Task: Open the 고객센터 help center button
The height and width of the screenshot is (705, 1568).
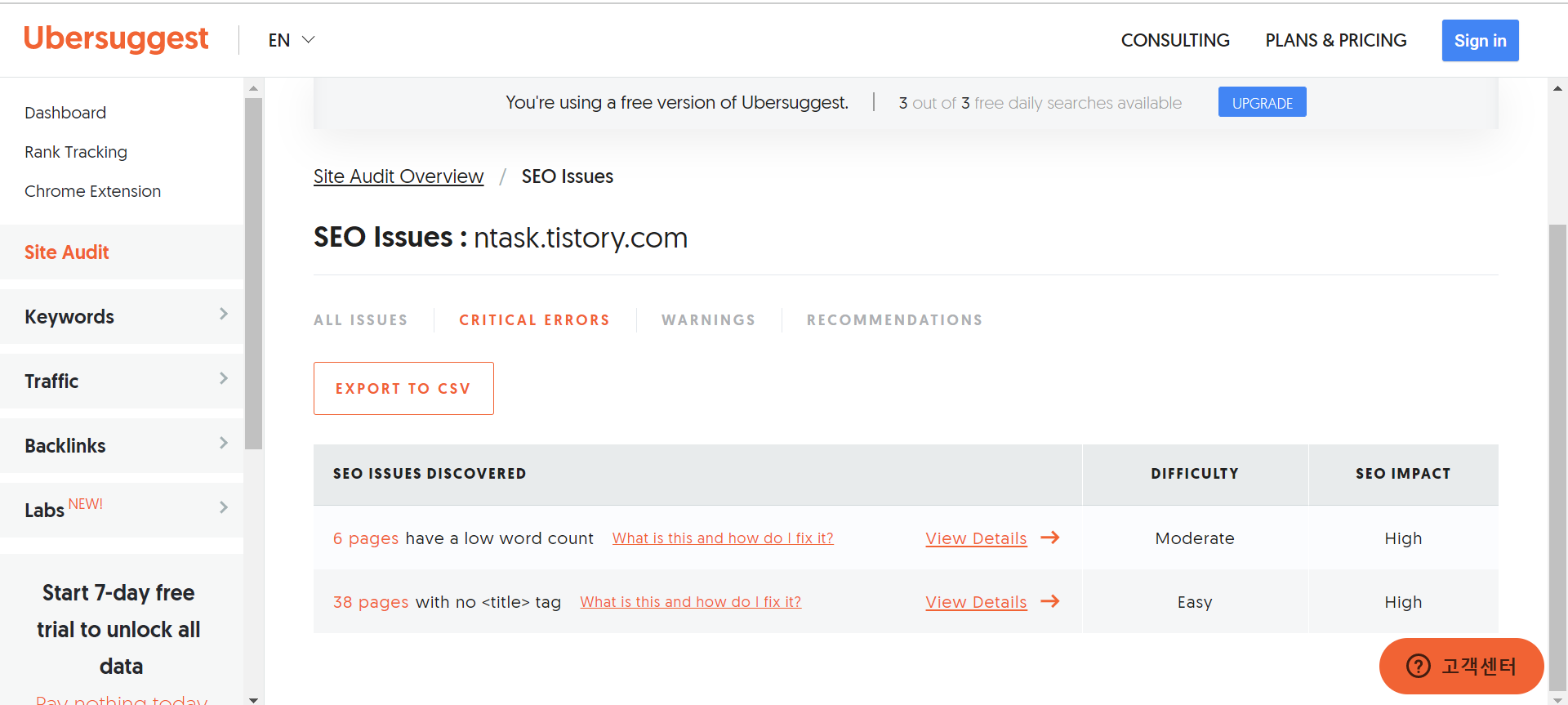Action: [1461, 666]
